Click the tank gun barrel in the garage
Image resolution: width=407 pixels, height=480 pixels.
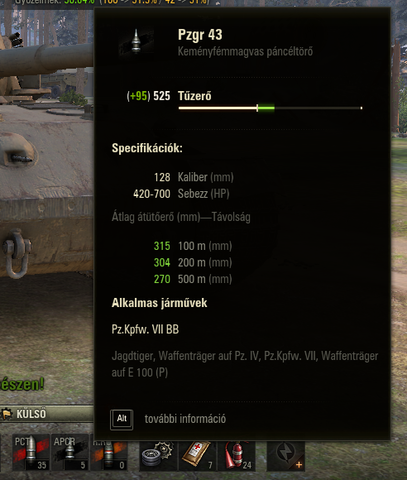[46, 60]
